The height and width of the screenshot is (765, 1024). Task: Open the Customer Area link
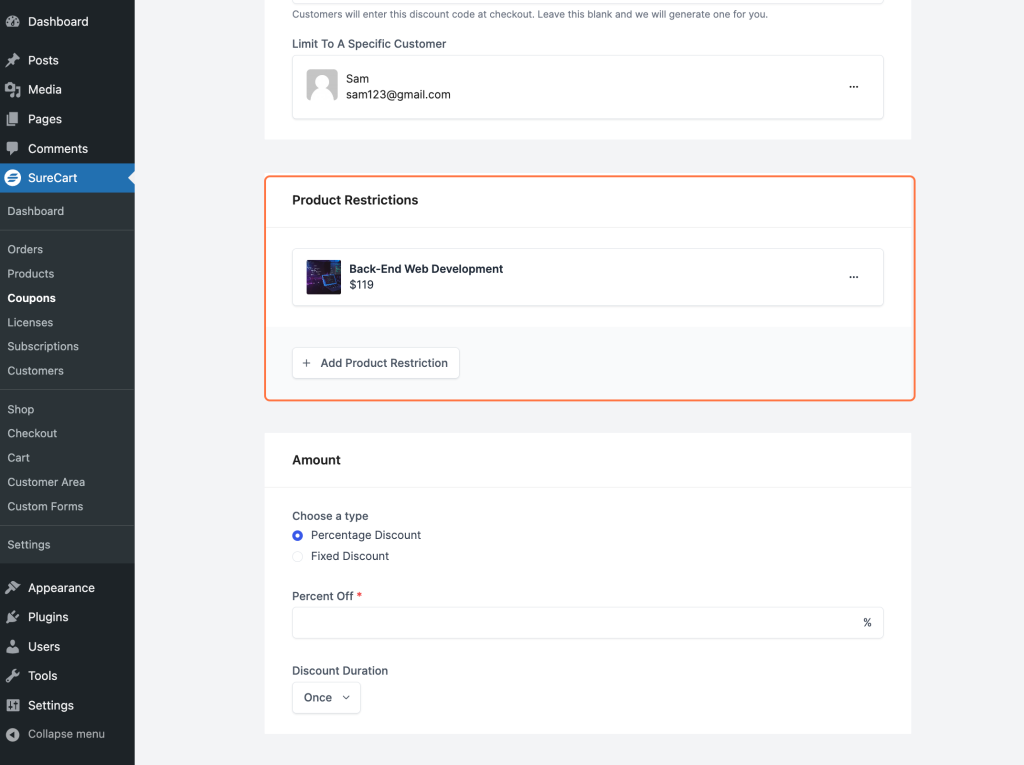click(x=46, y=482)
